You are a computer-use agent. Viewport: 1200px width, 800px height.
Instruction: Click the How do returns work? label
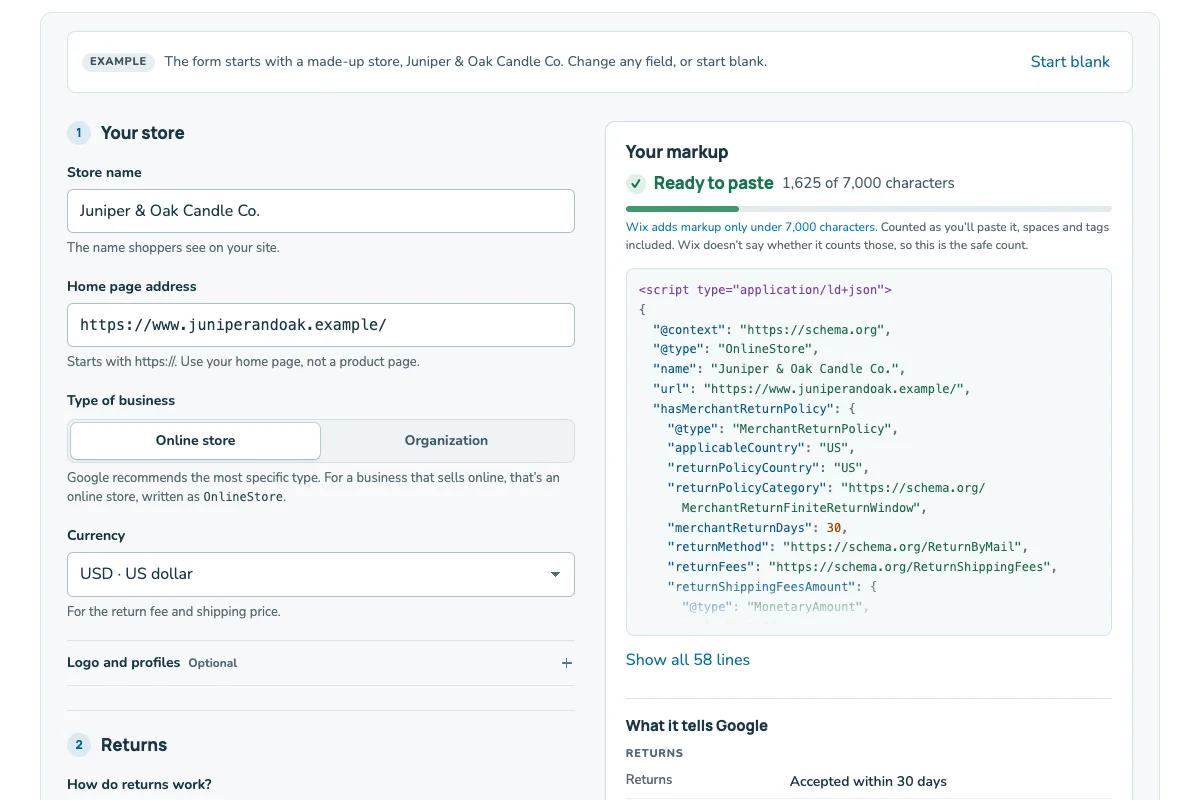[140, 784]
